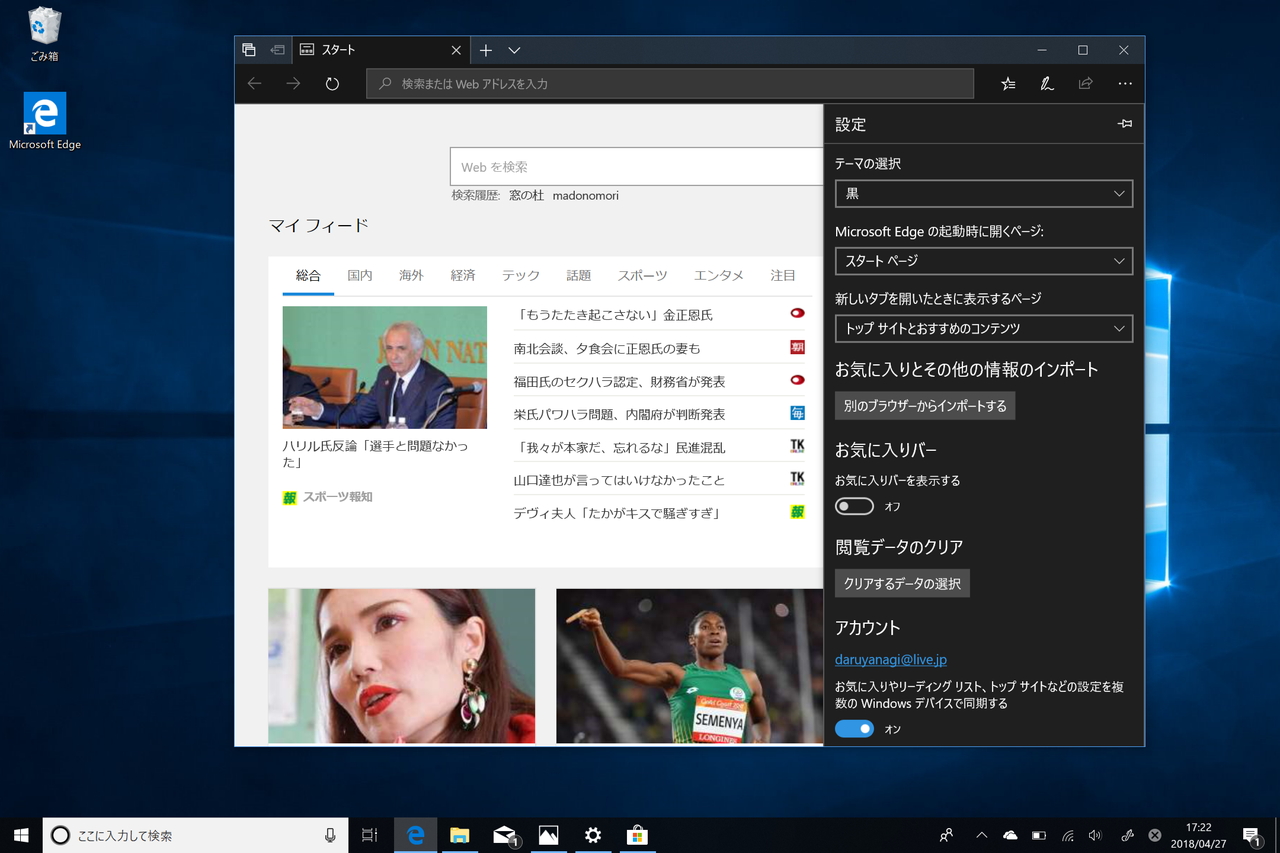This screenshot has height=853, width=1280.
Task: Disable the Windows device sync toggle
Action: pyautogui.click(x=854, y=728)
